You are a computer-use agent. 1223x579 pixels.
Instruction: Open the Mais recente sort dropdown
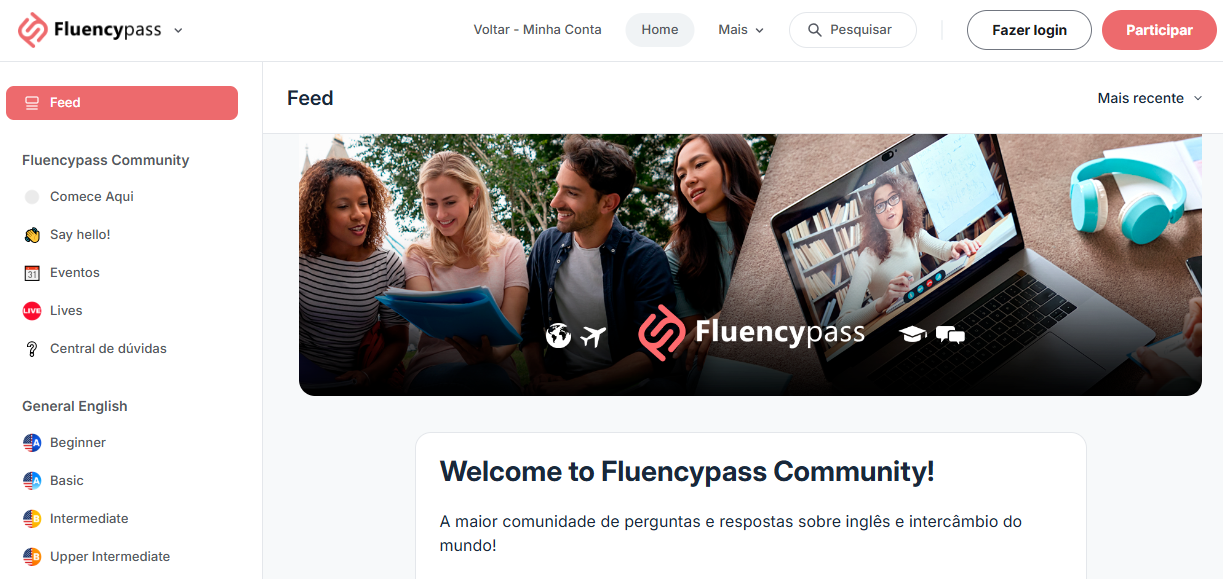[x=1150, y=98]
